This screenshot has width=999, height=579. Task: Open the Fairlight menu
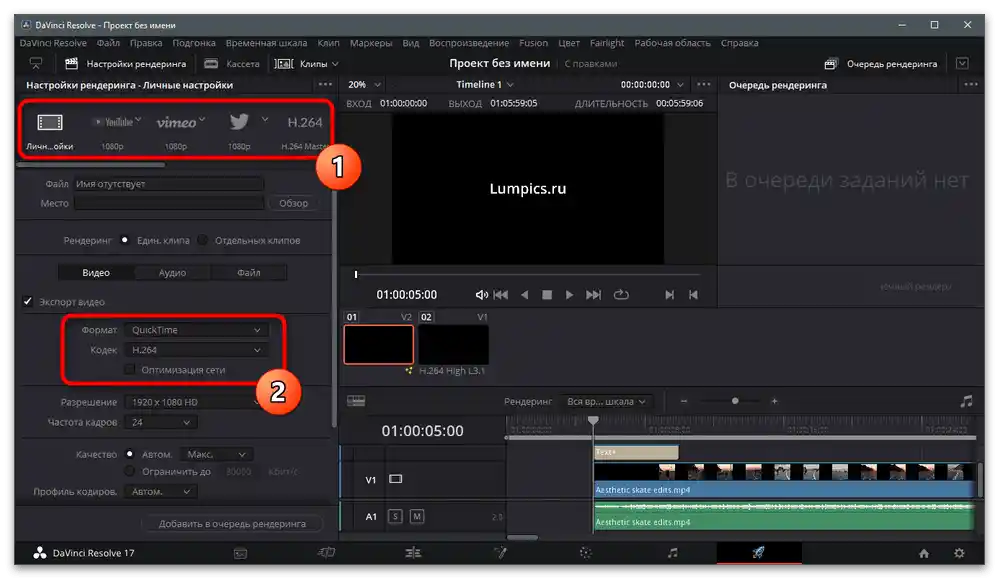[607, 43]
